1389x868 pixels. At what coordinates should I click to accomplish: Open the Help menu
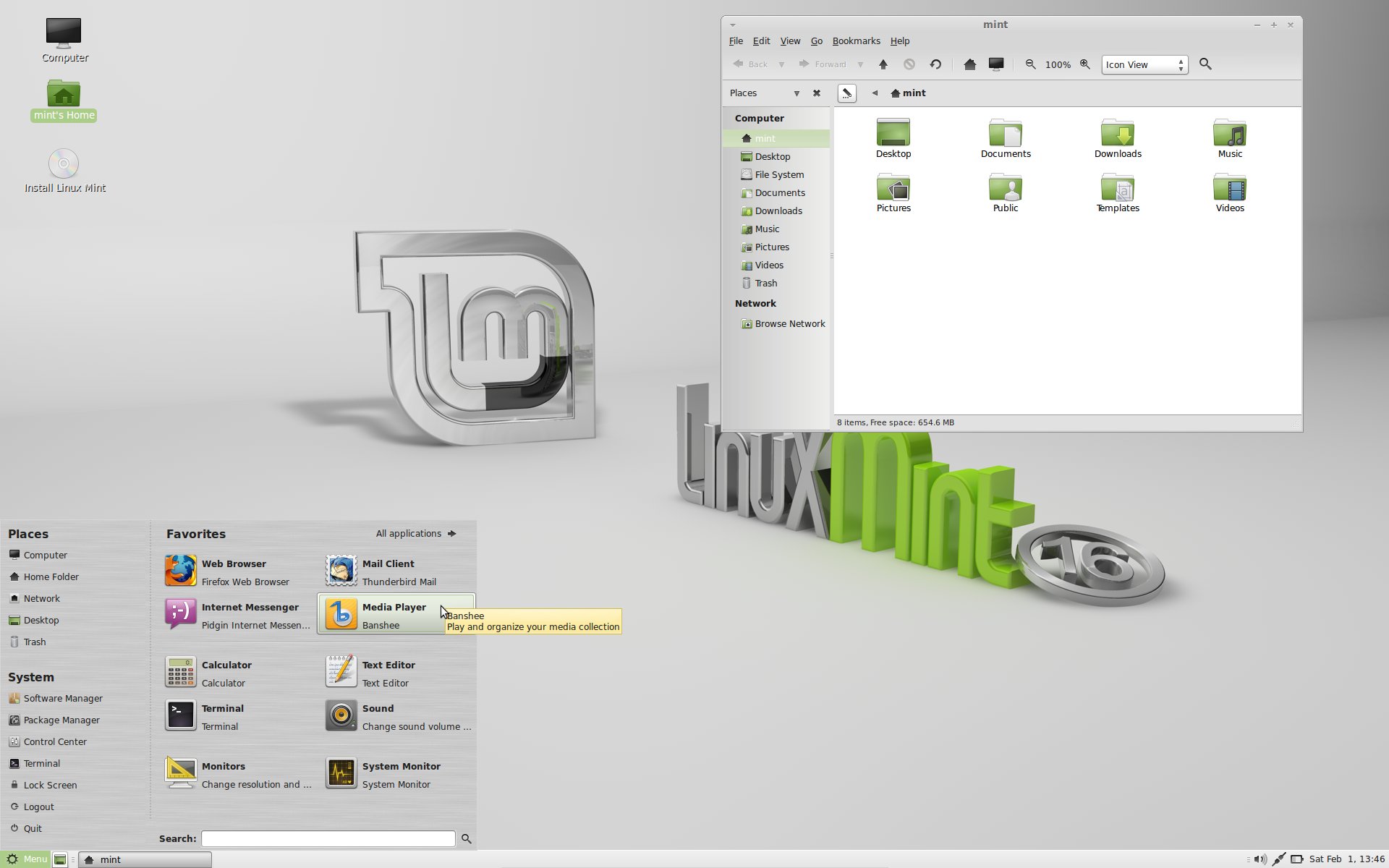[x=900, y=41]
